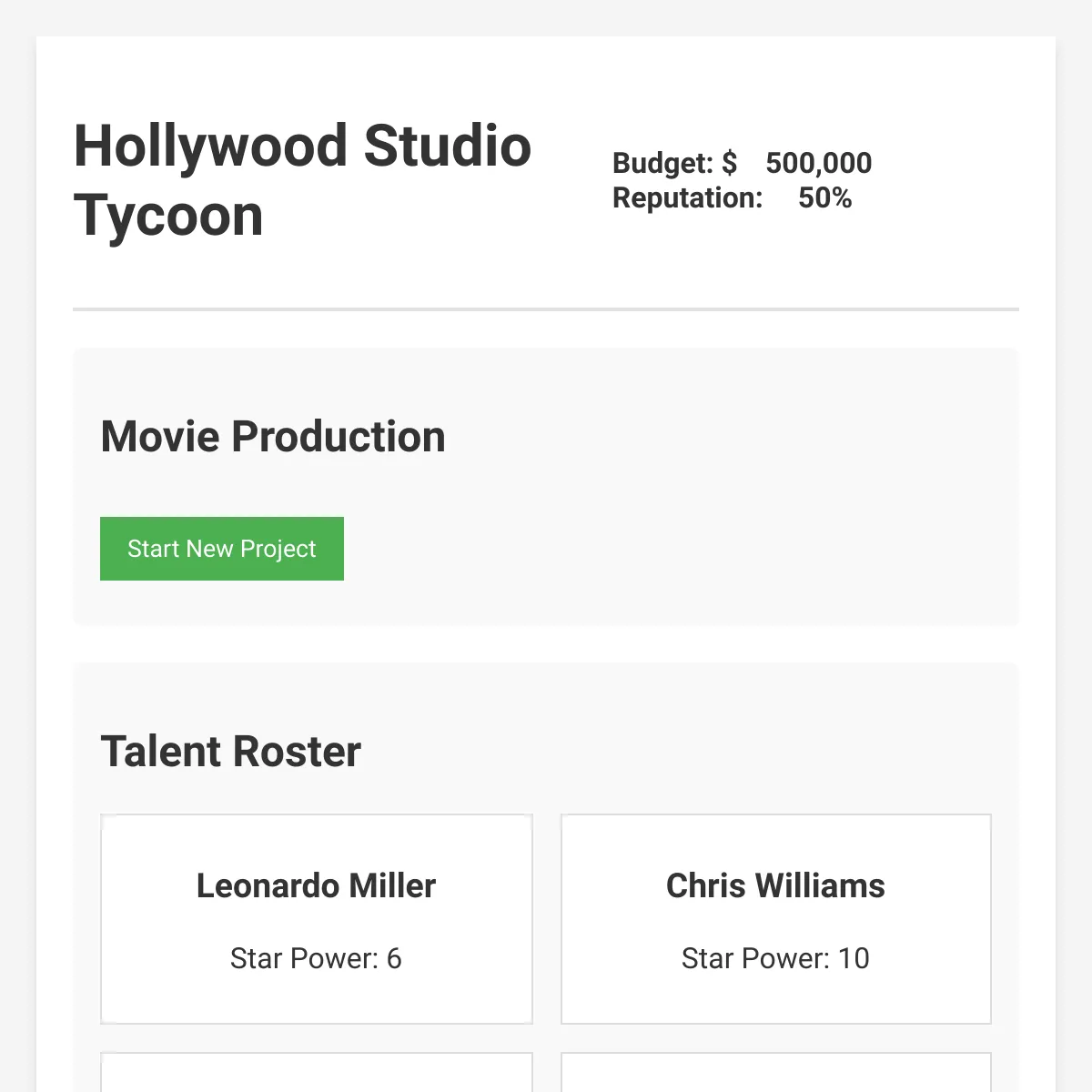Click the Movie Production heading
Image resolution: width=1092 pixels, height=1092 pixels.
273,436
